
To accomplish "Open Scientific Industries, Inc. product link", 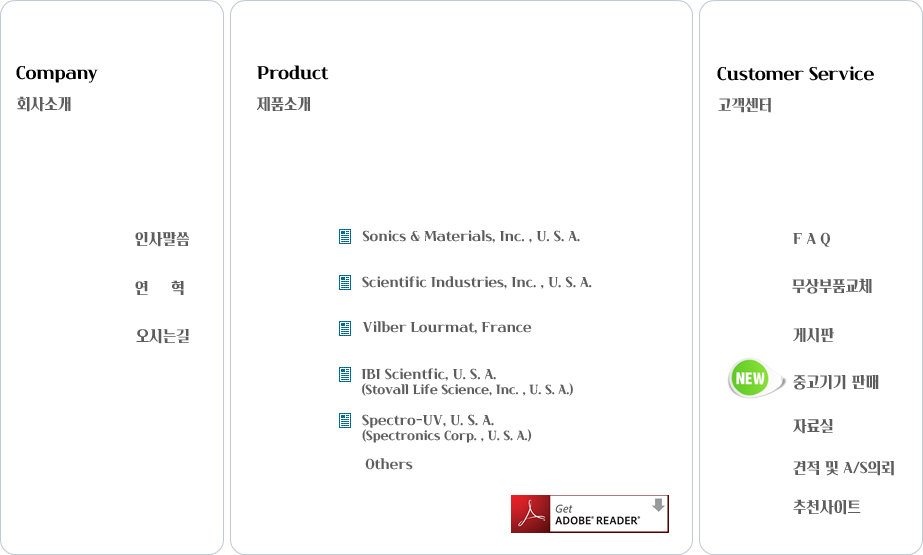I will click(476, 283).
